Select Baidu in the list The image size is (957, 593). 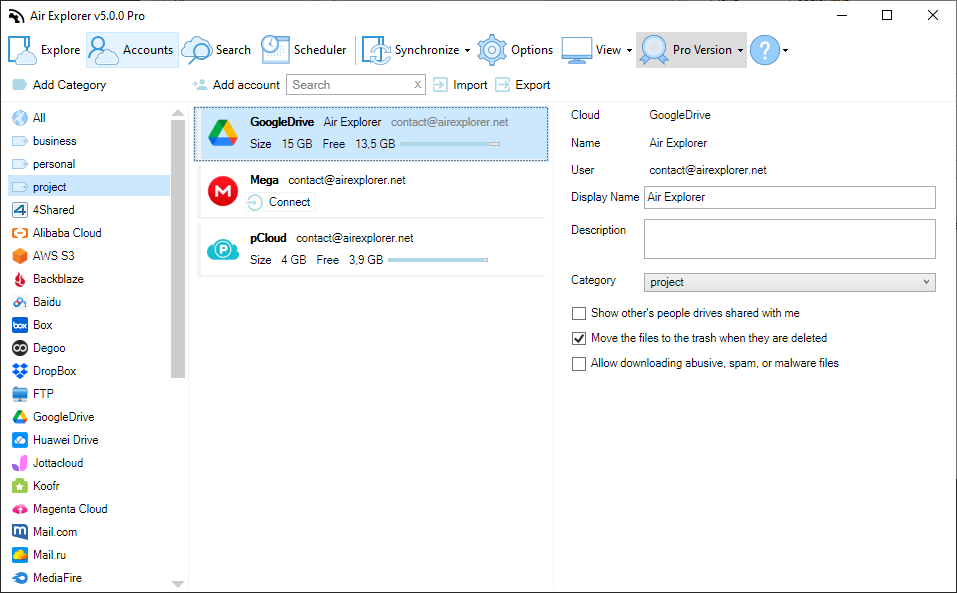tap(89, 302)
